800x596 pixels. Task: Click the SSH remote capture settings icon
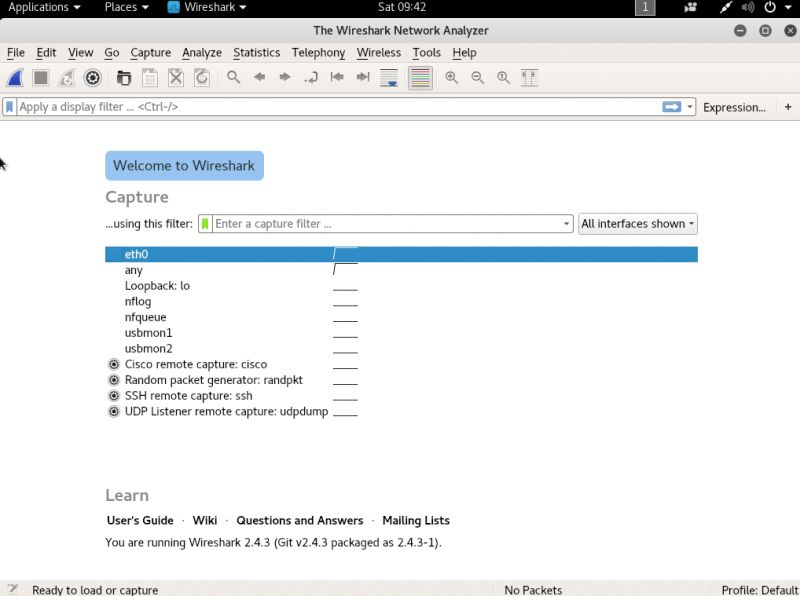point(114,396)
